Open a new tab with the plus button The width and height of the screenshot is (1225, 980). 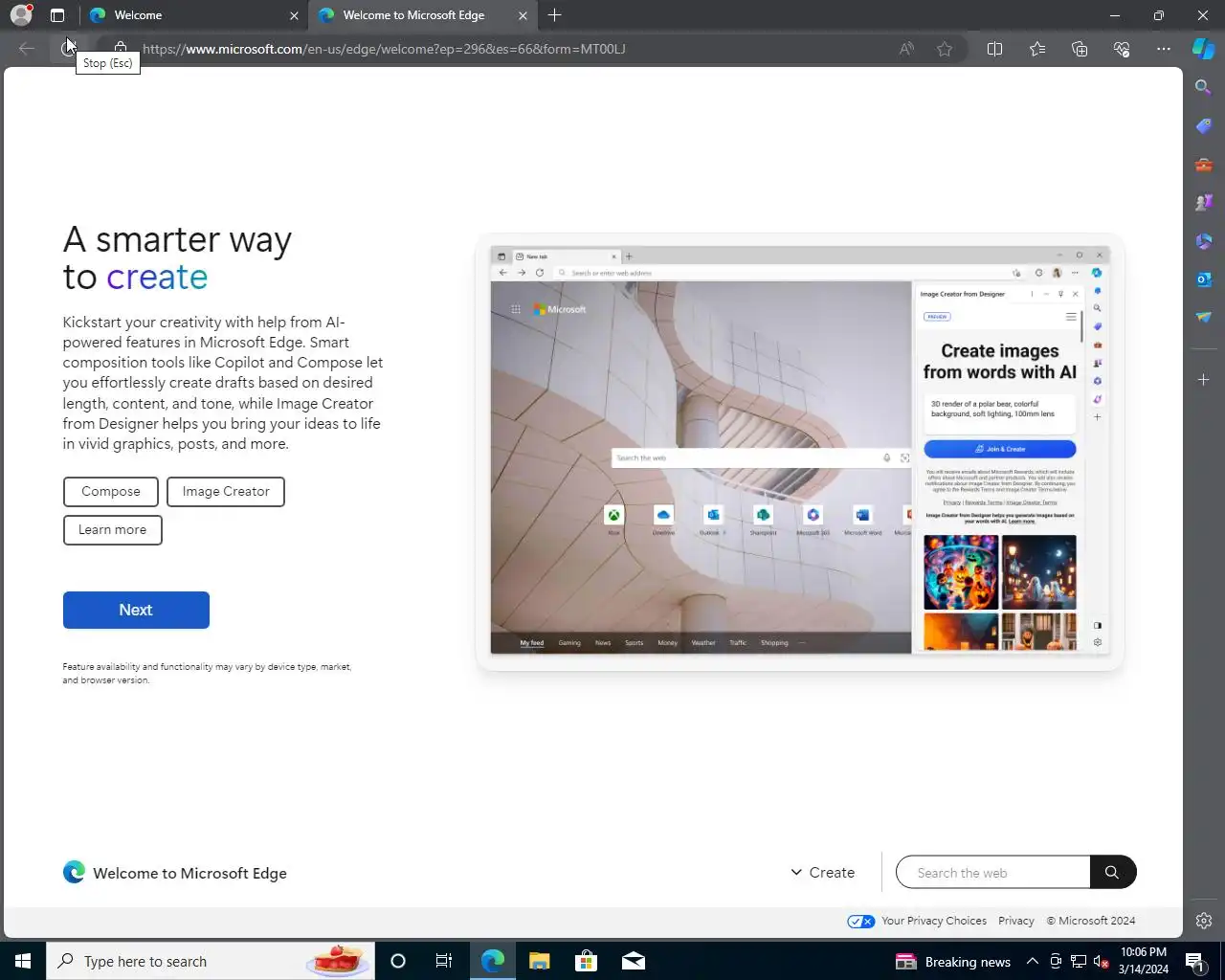pos(555,15)
